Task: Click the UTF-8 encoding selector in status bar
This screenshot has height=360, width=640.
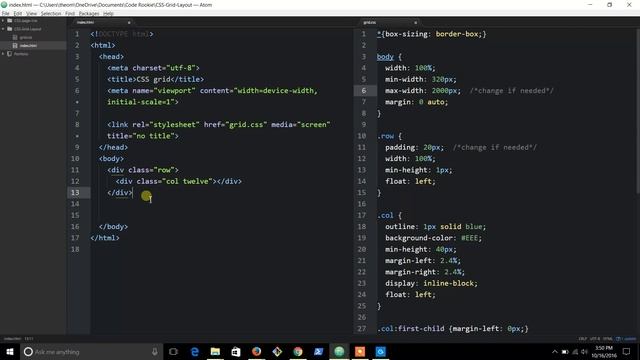Action: pos(595,339)
